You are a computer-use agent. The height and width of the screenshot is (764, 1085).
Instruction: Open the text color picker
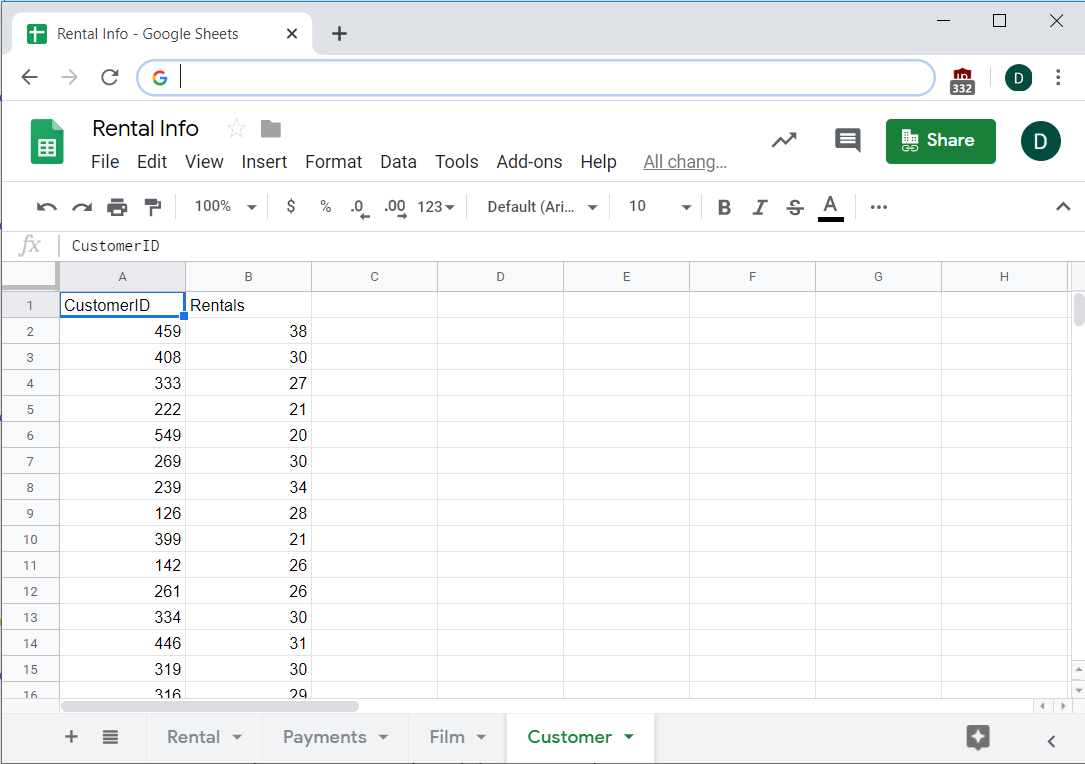[830, 207]
